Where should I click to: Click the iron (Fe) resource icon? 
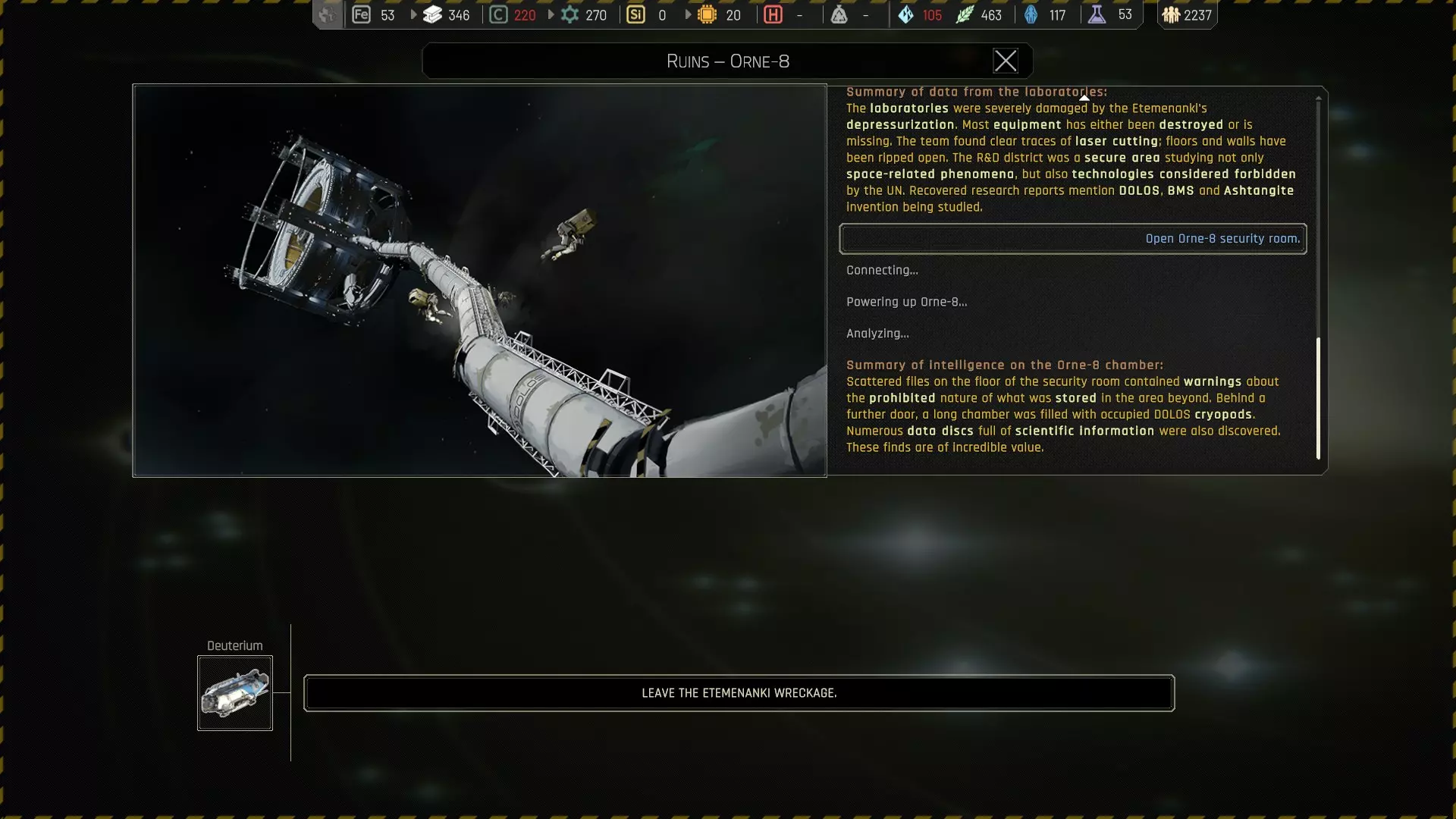tap(361, 14)
